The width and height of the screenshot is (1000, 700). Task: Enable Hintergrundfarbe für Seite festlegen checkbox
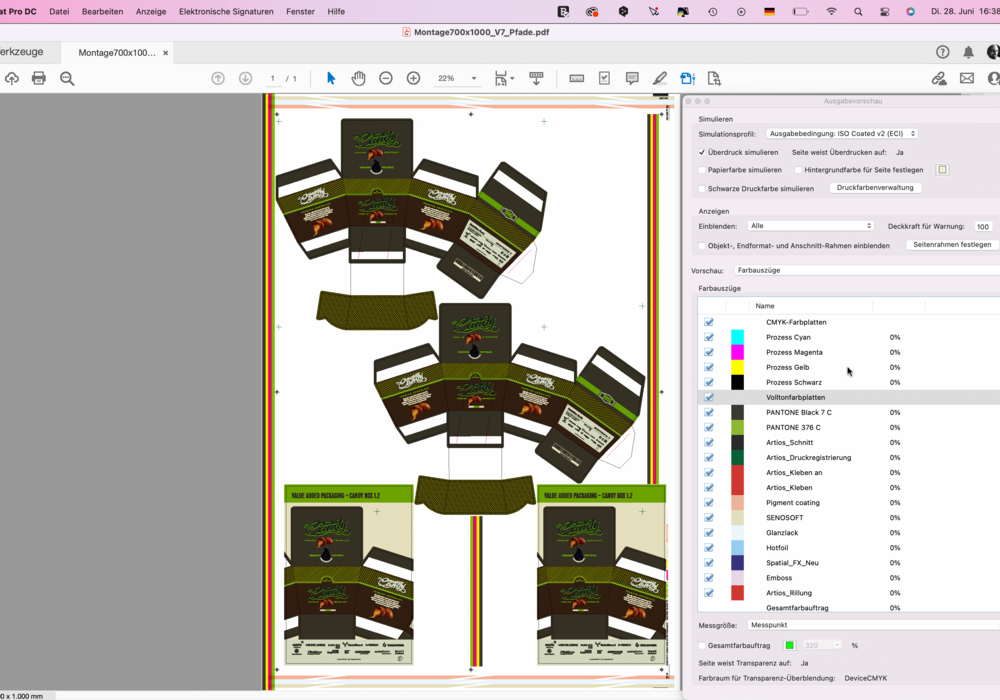798,170
